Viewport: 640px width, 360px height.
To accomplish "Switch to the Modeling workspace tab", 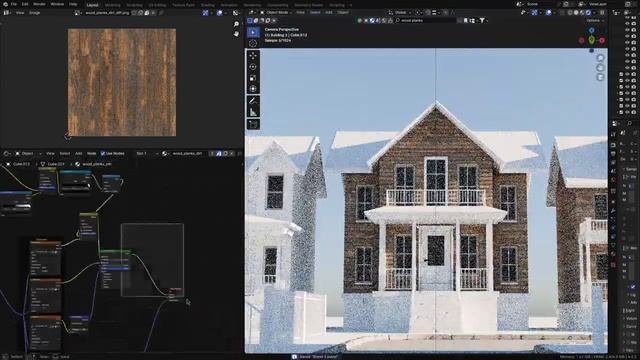I will (x=113, y=5).
